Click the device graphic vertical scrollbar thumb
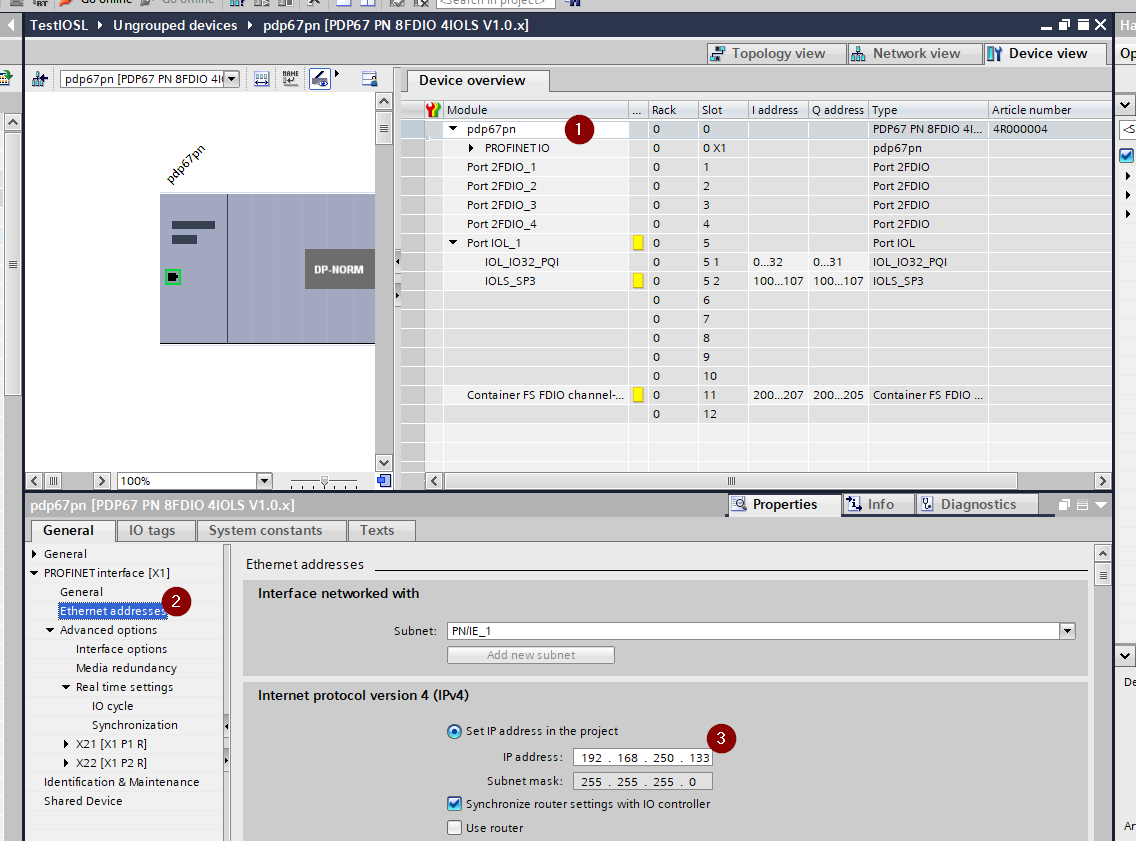This screenshot has width=1136, height=841. click(x=384, y=131)
